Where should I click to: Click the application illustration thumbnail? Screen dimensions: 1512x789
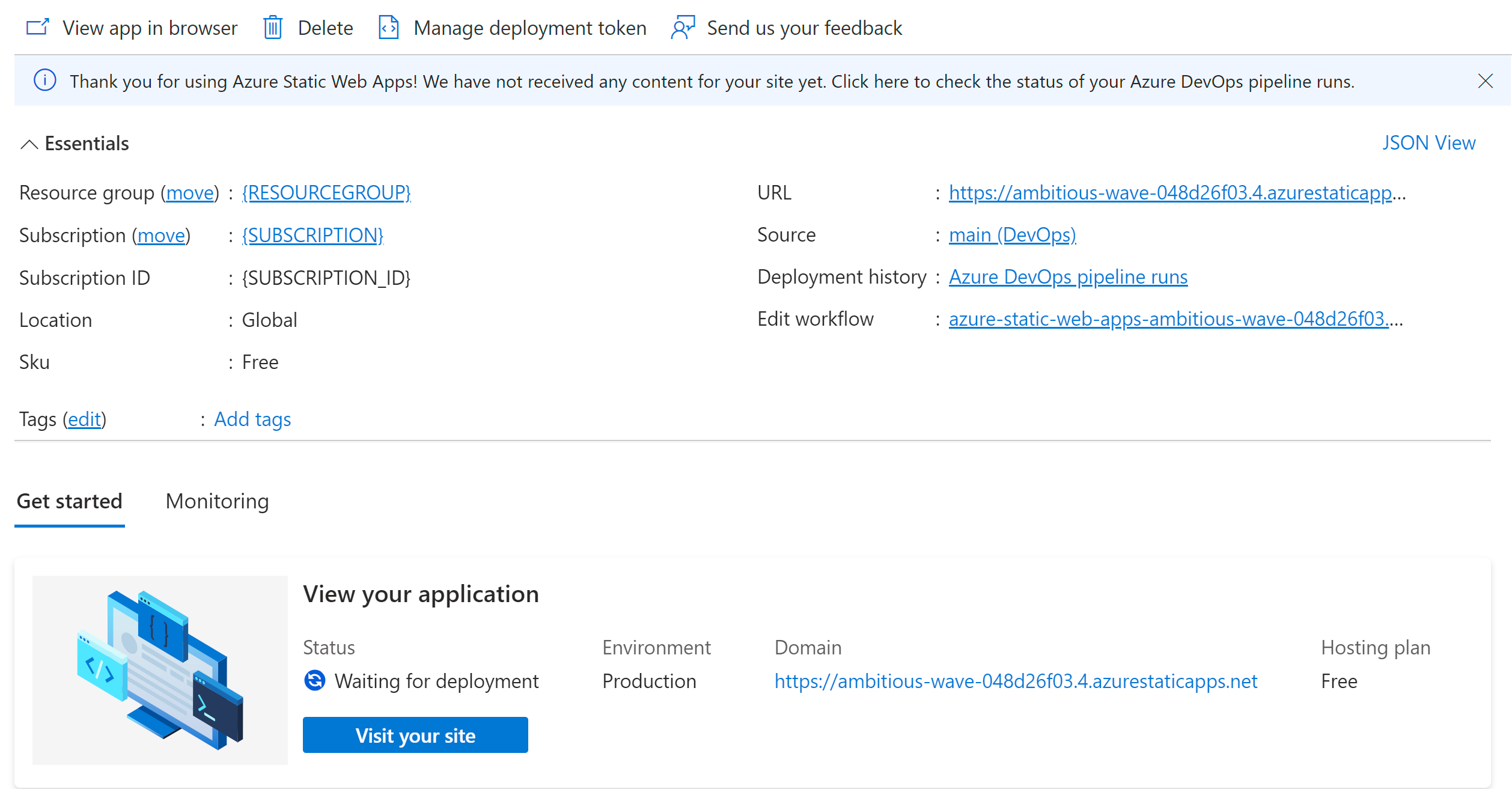pyautogui.click(x=160, y=670)
